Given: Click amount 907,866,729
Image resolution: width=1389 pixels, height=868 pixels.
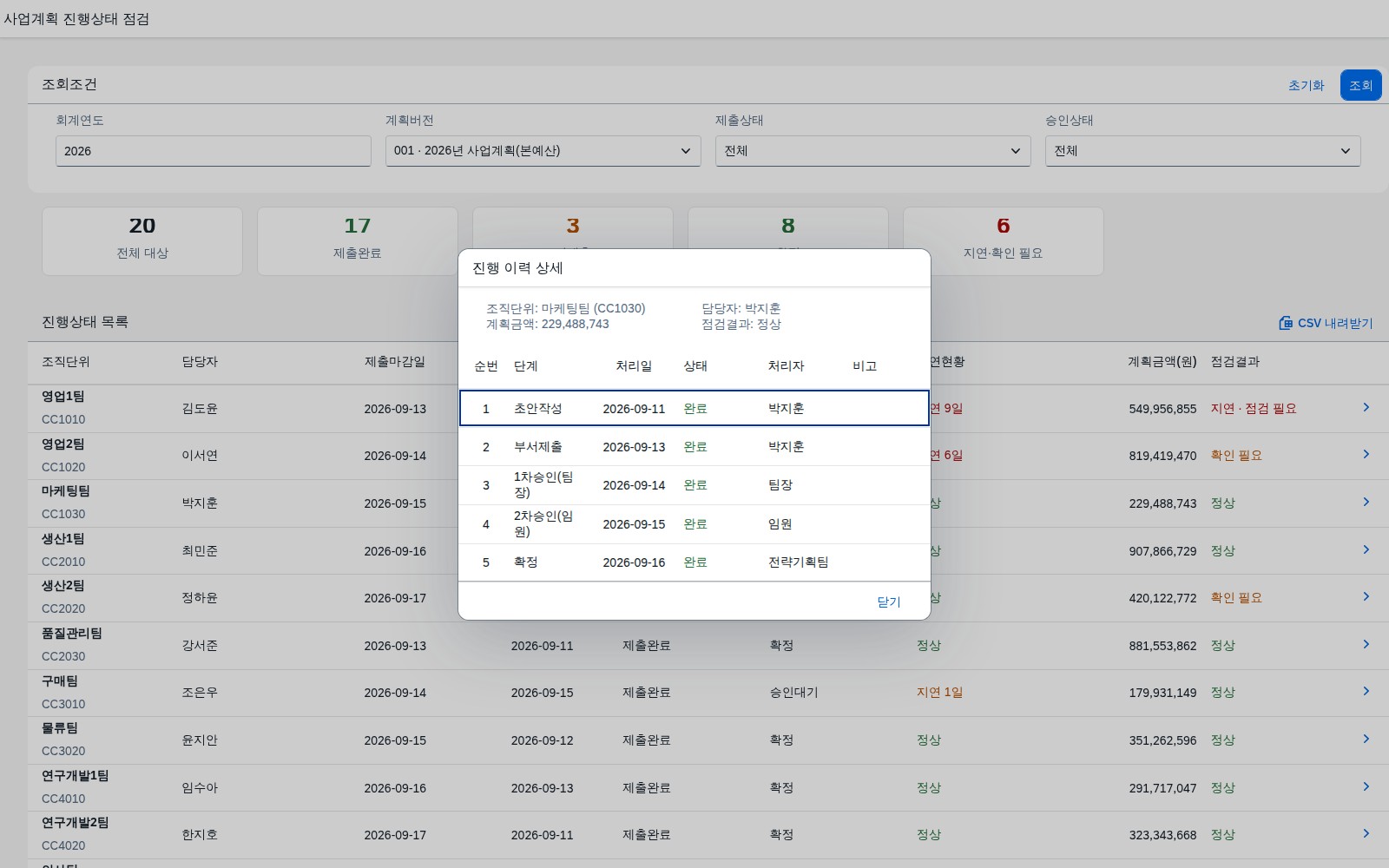Looking at the screenshot, I should pyautogui.click(x=1162, y=551).
